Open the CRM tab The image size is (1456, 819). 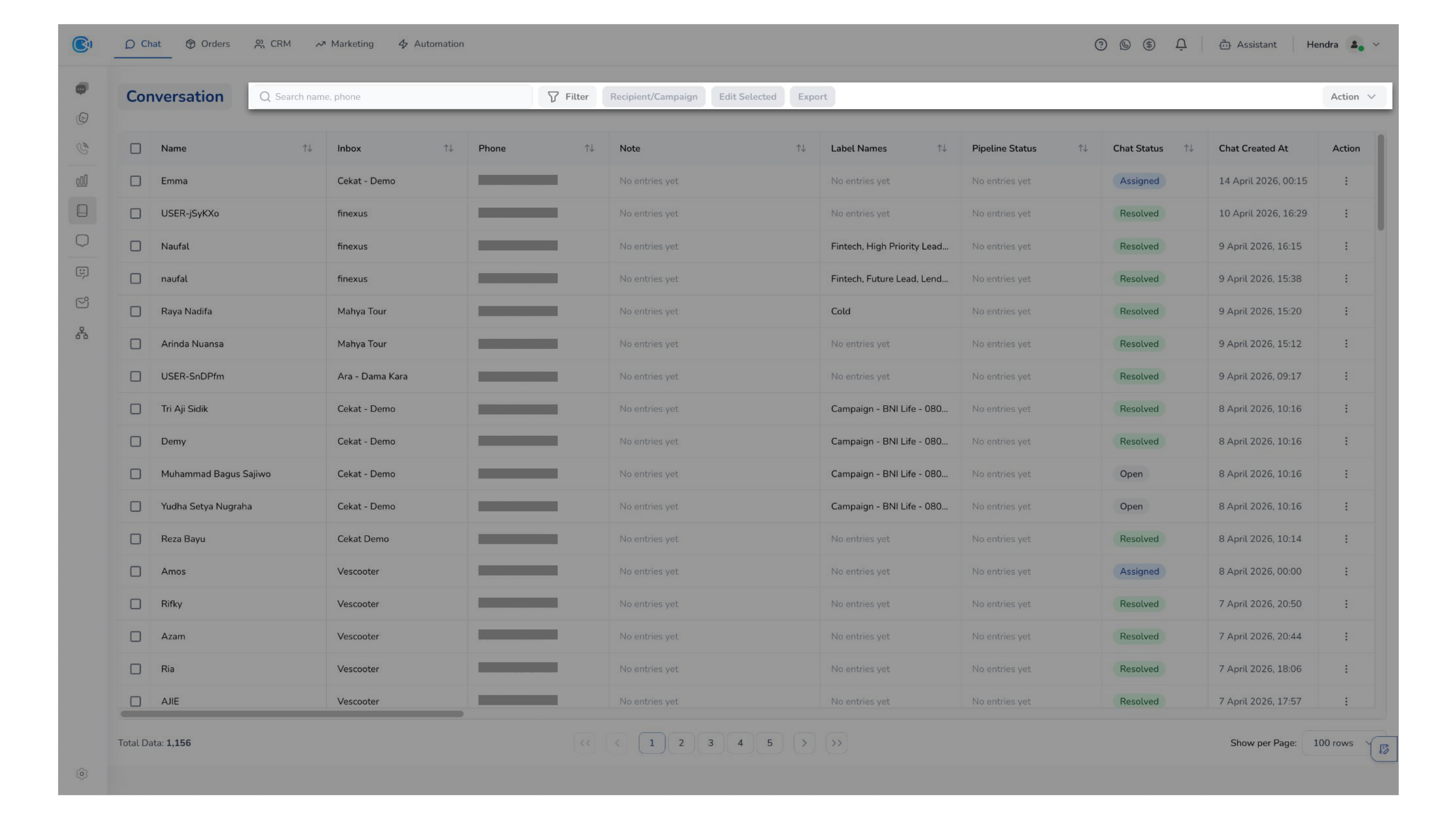(x=272, y=44)
